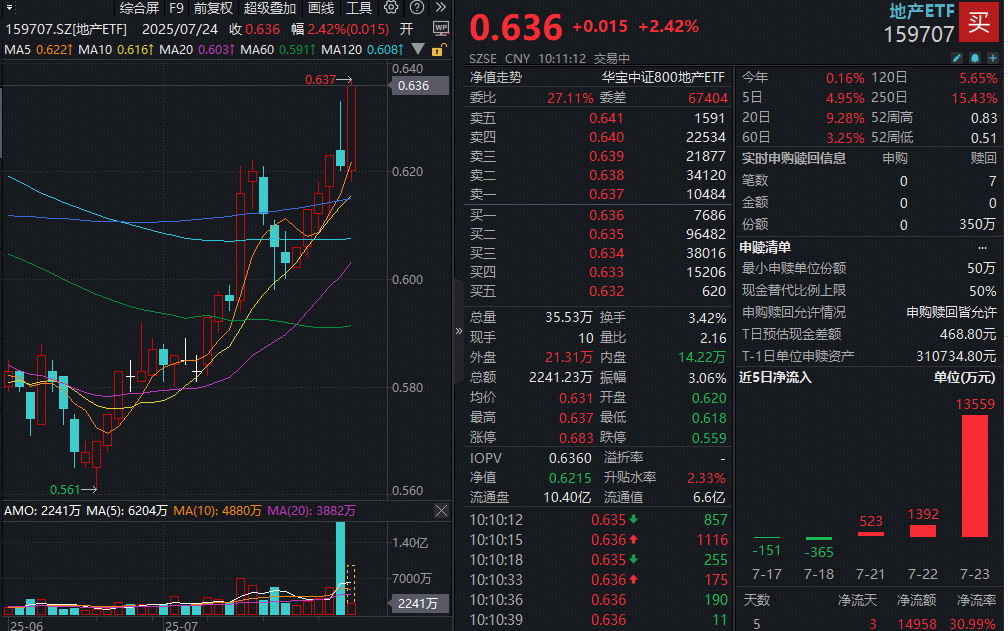Select the 画线 line-drawing tool

[x=320, y=9]
